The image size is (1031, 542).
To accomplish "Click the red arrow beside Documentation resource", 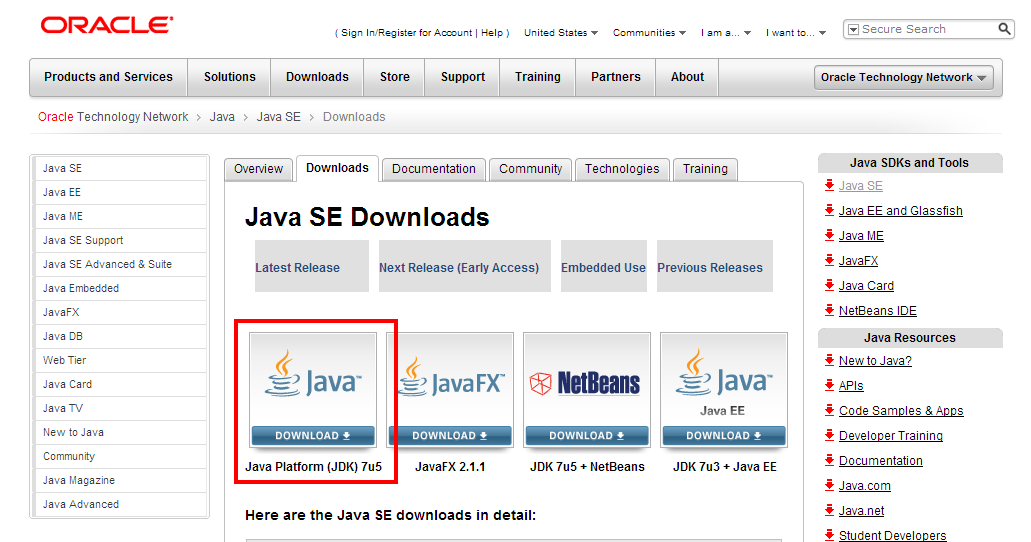I will coord(829,460).
